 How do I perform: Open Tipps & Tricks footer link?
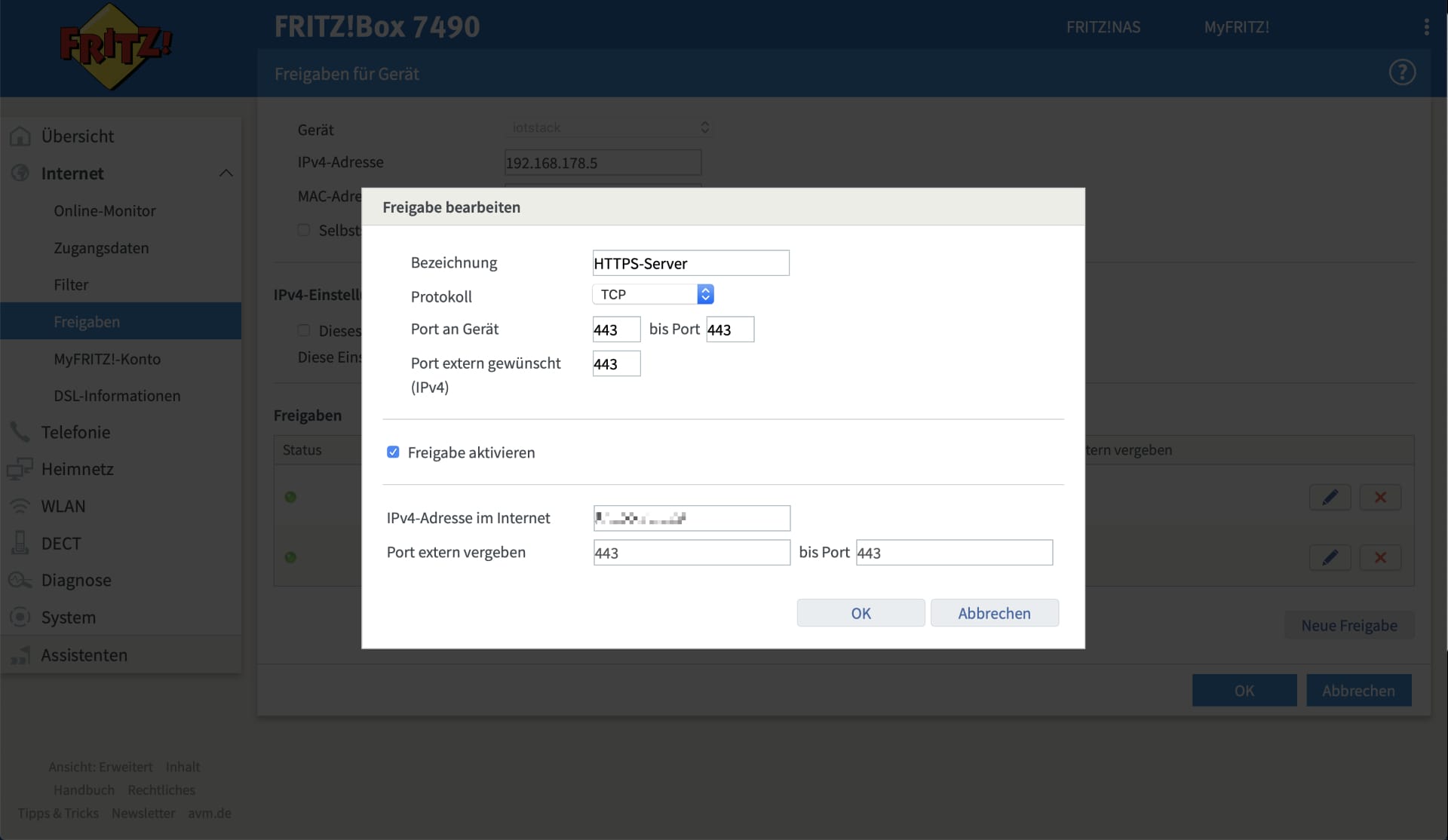coord(58,814)
